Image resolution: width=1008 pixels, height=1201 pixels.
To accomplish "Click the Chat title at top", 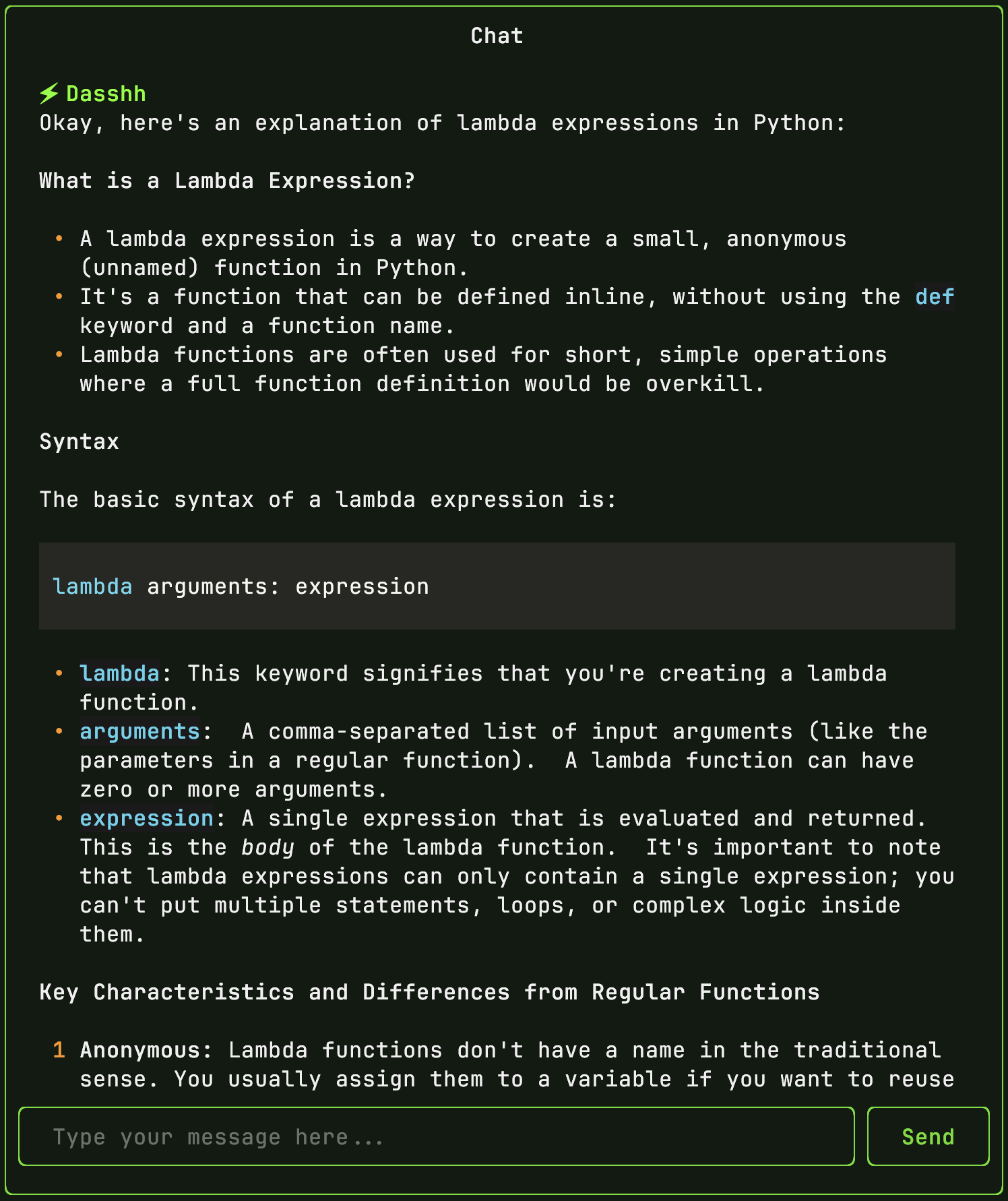I will tap(497, 36).
